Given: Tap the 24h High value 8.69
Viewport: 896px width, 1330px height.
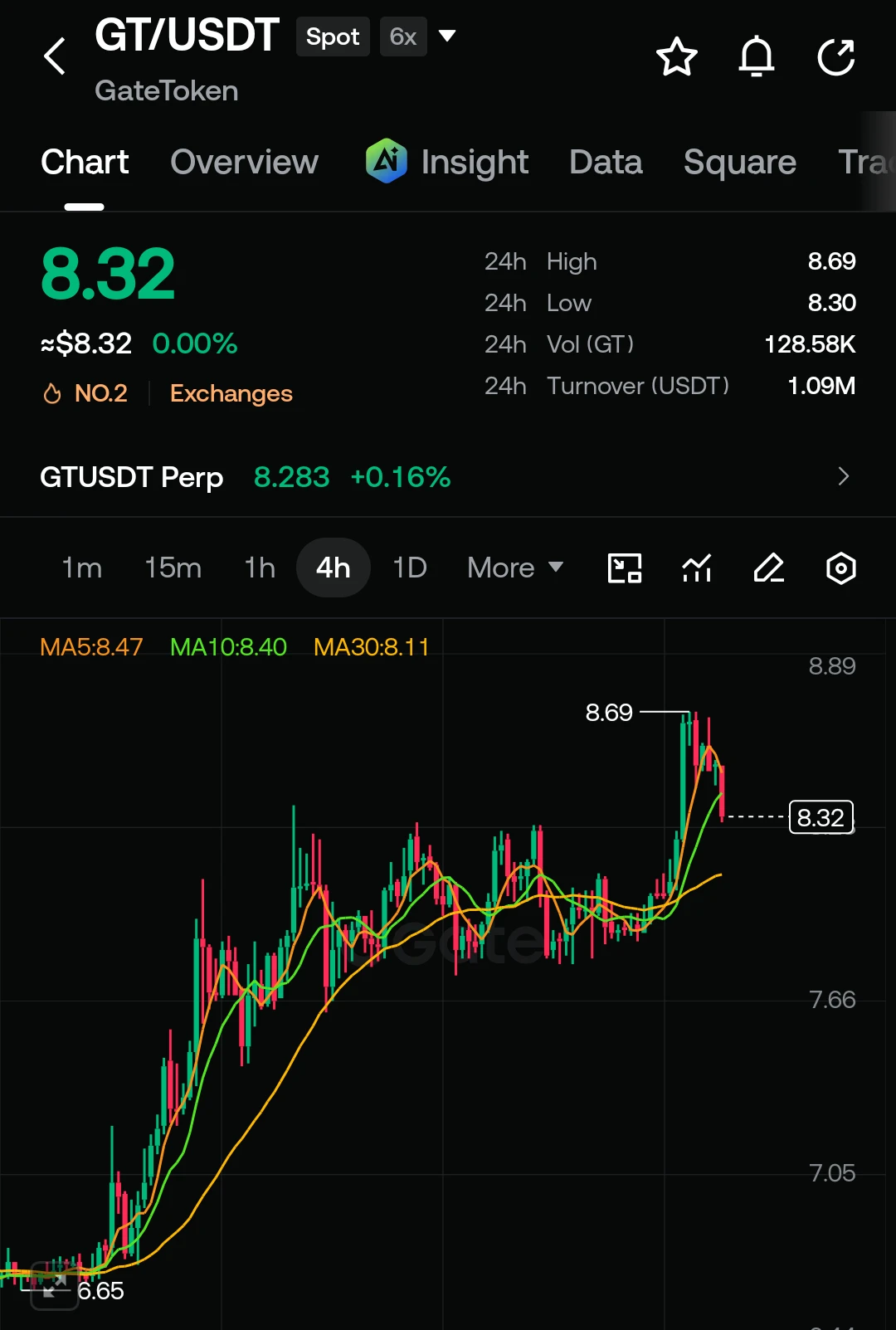Looking at the screenshot, I should (832, 261).
